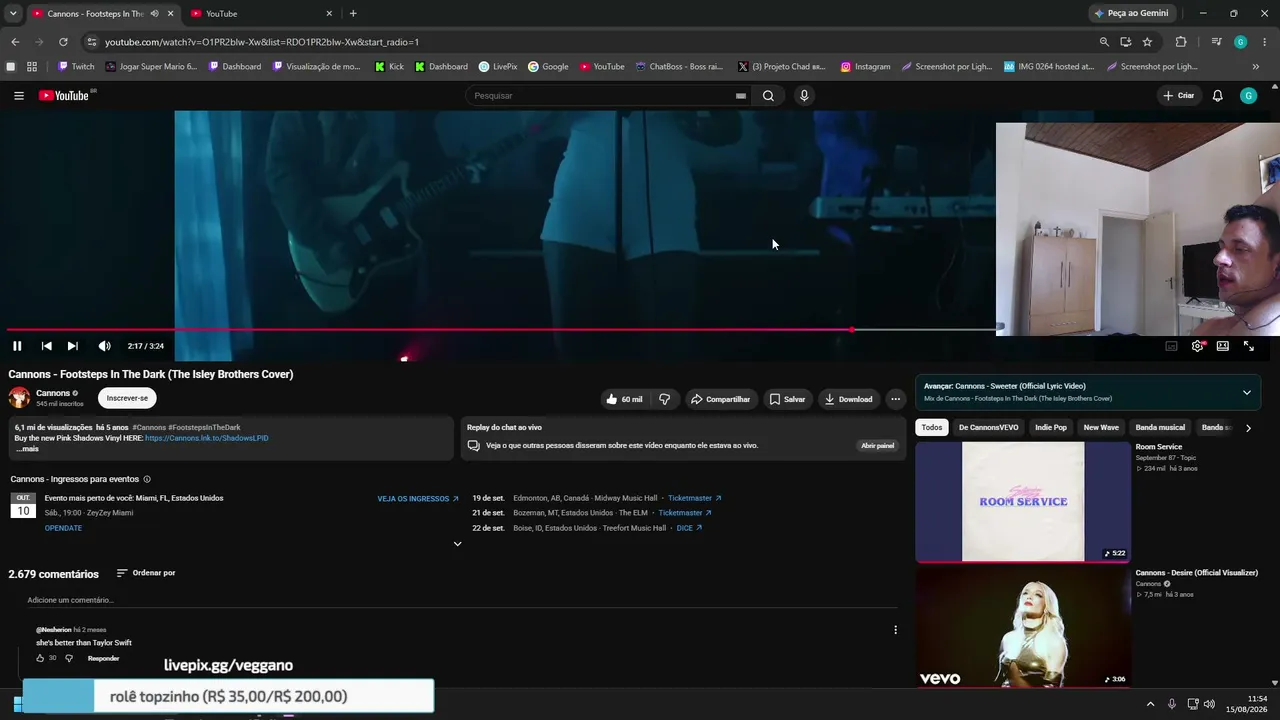The height and width of the screenshot is (720, 1280).
Task: Mute the video player volume
Action: point(104,346)
